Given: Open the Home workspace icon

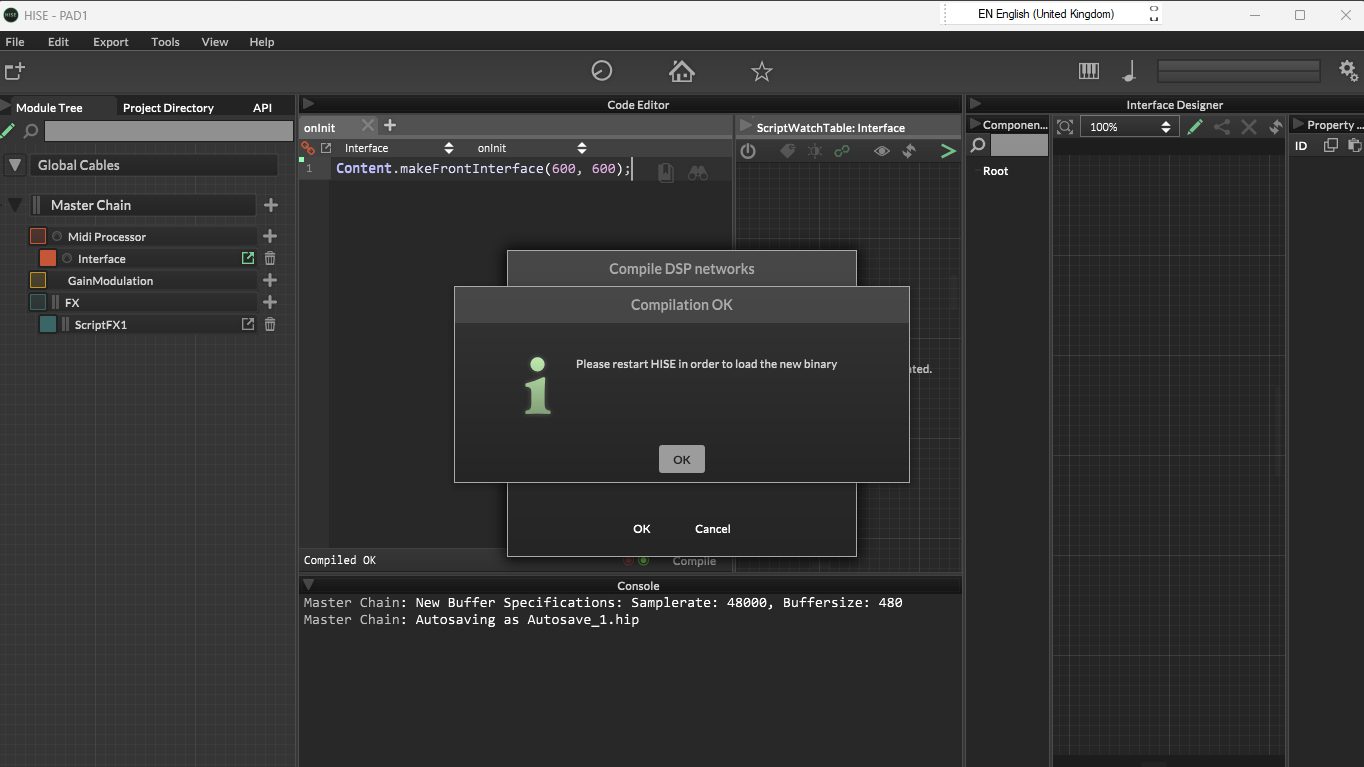Looking at the screenshot, I should [x=682, y=71].
